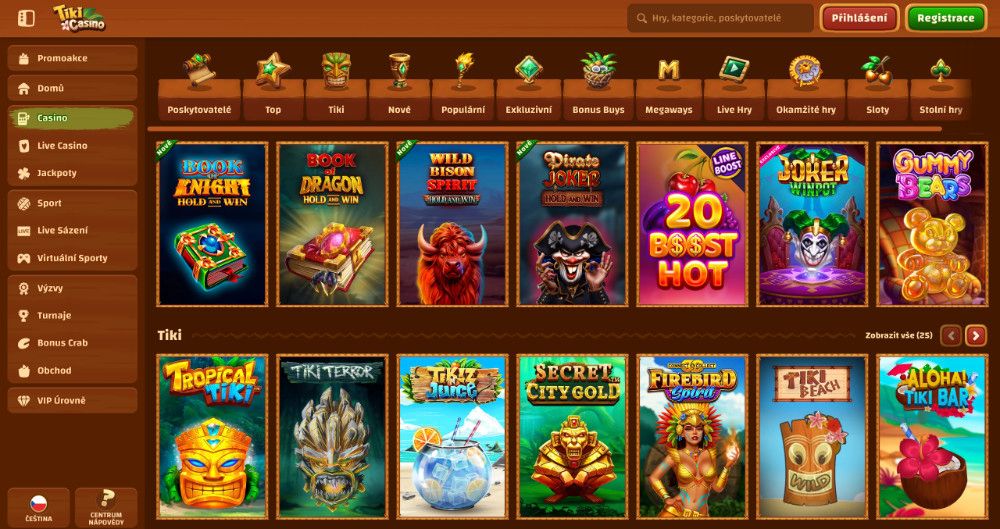Open the Live Hry play icon category
Image resolution: width=1000 pixels, height=529 pixels.
734,86
